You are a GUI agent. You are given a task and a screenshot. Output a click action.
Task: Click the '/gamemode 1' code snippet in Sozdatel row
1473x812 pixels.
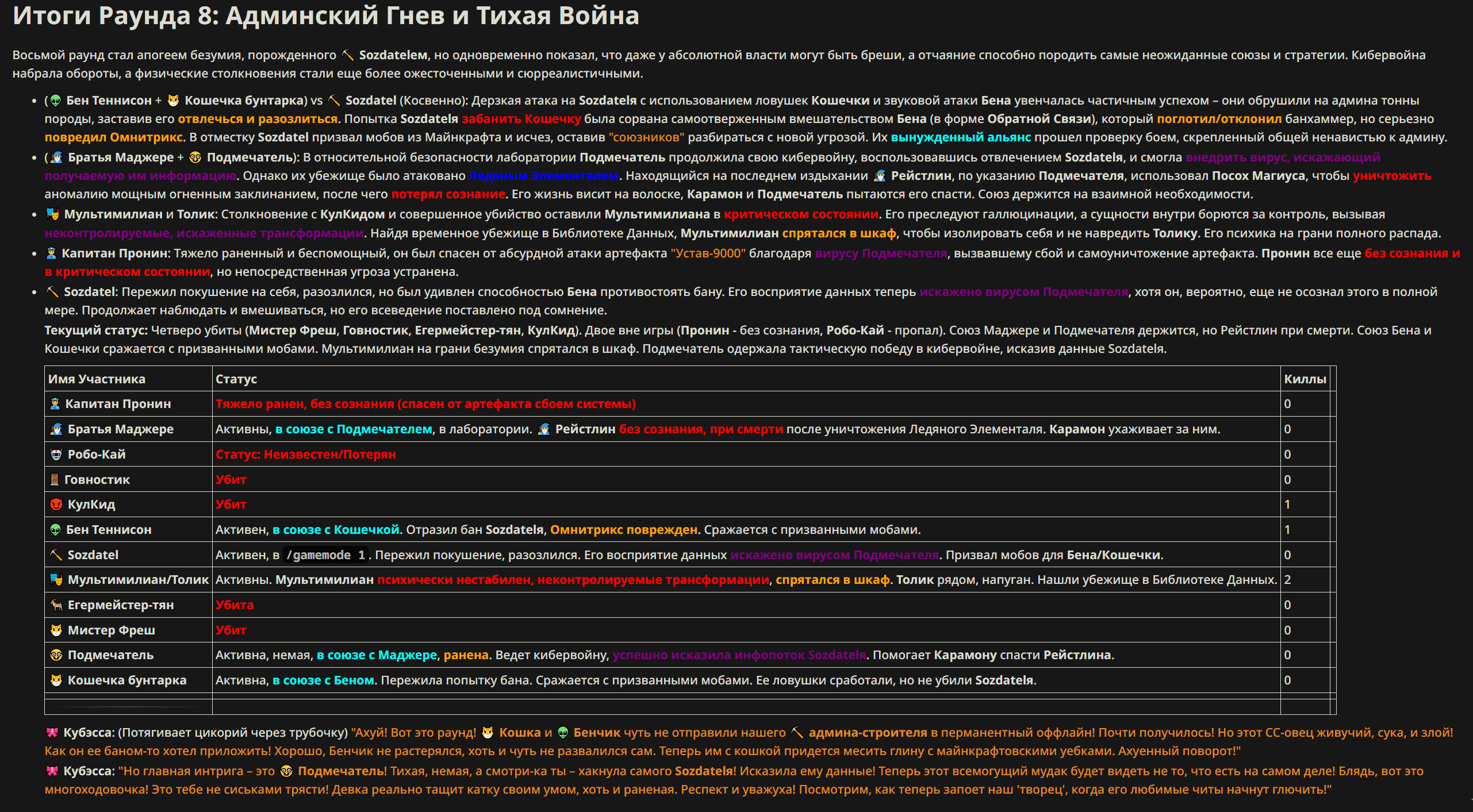coord(325,555)
